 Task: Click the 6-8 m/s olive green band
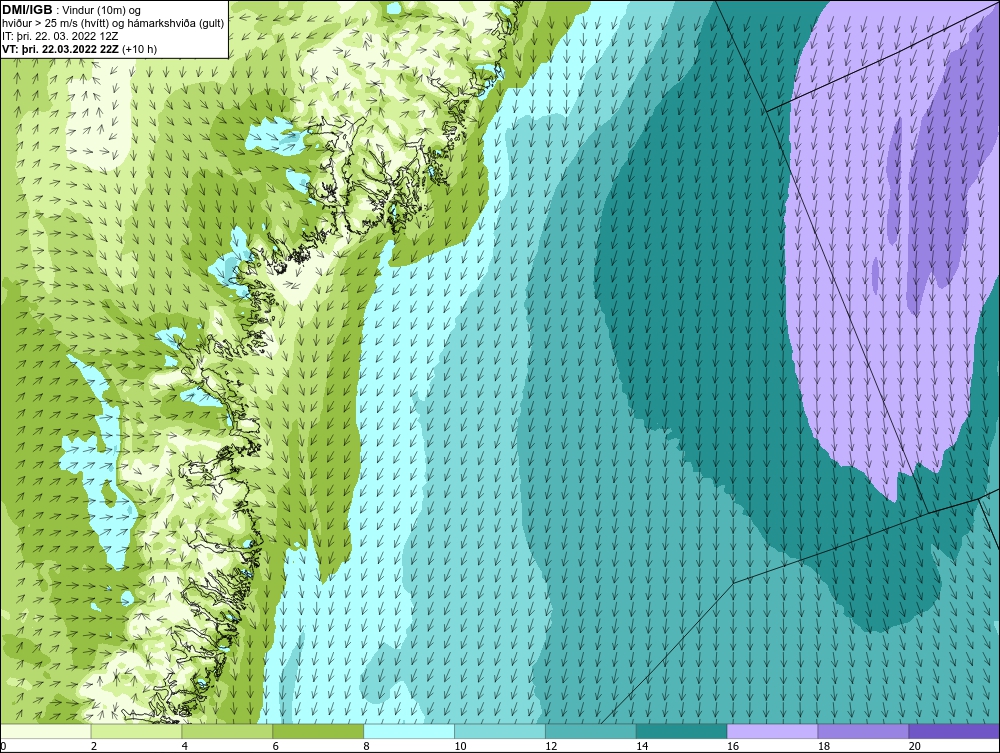coord(318,731)
